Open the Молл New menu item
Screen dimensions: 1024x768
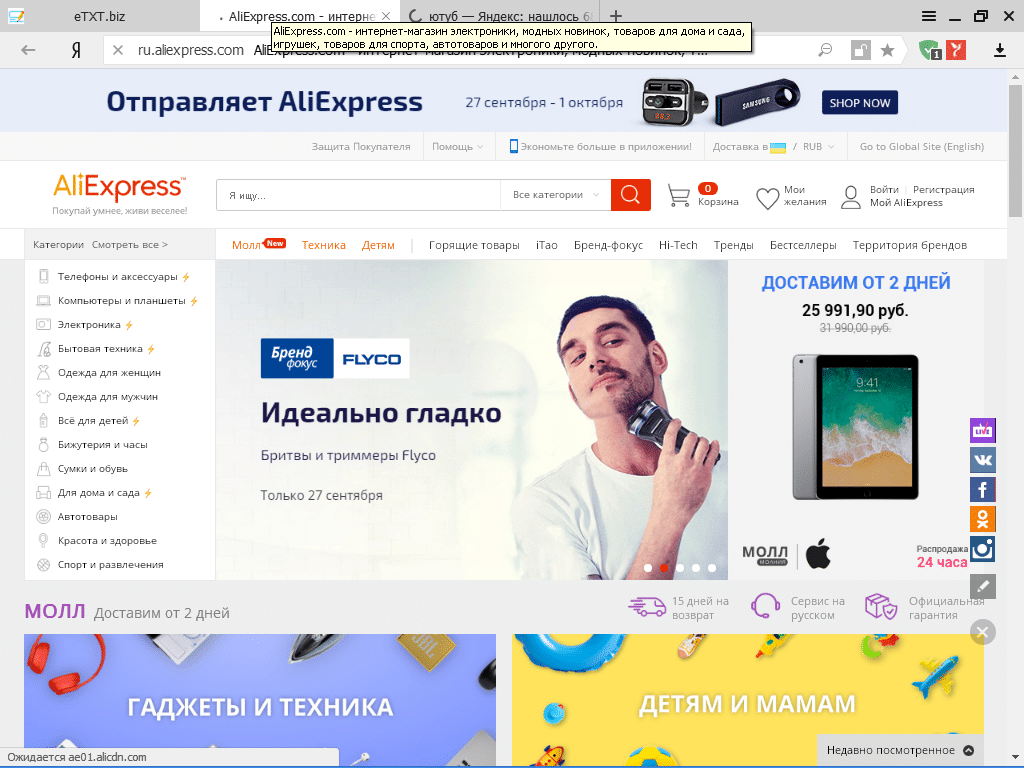coord(259,245)
